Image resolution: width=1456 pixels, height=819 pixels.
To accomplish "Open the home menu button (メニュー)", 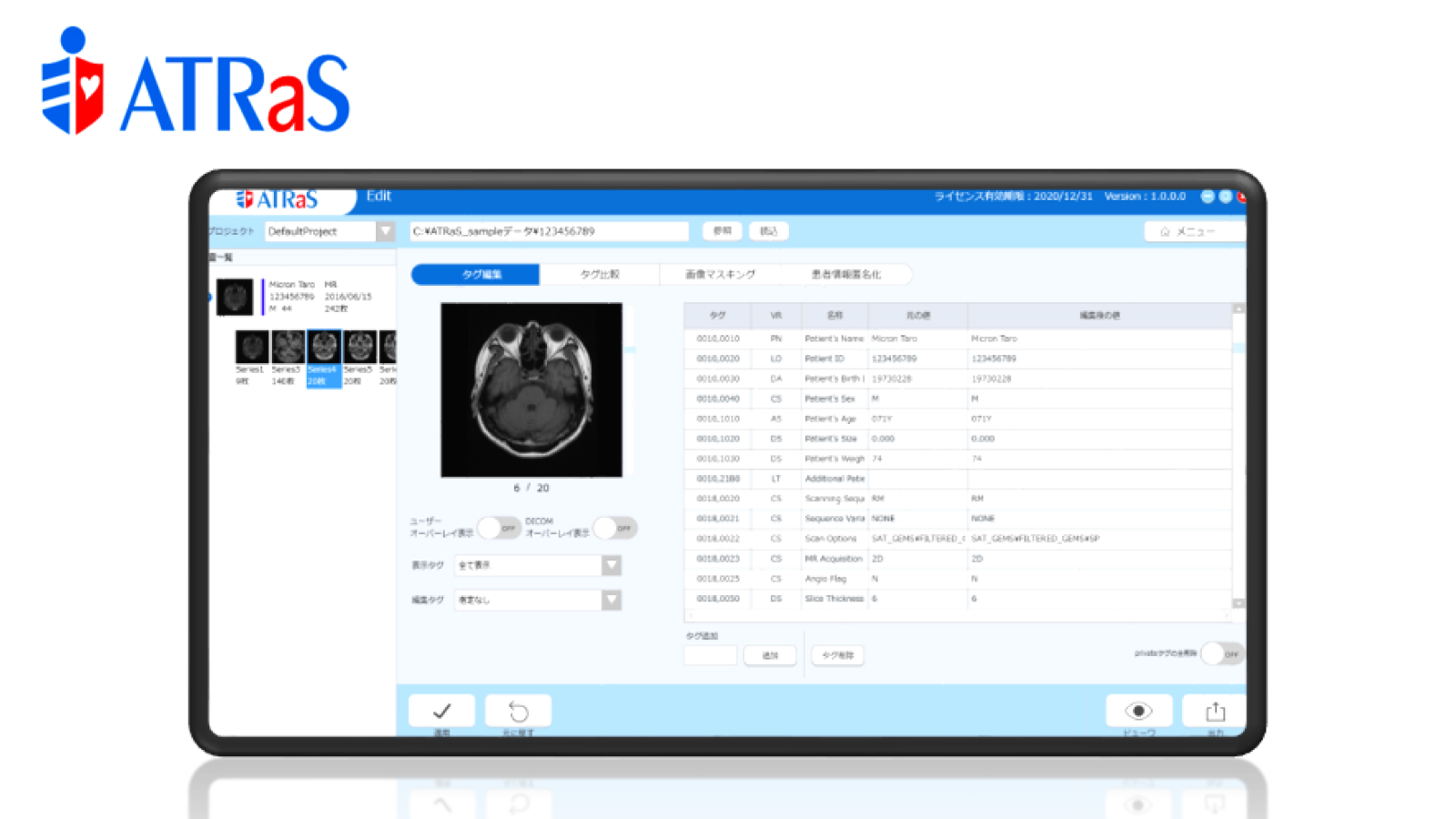I will point(1194,231).
